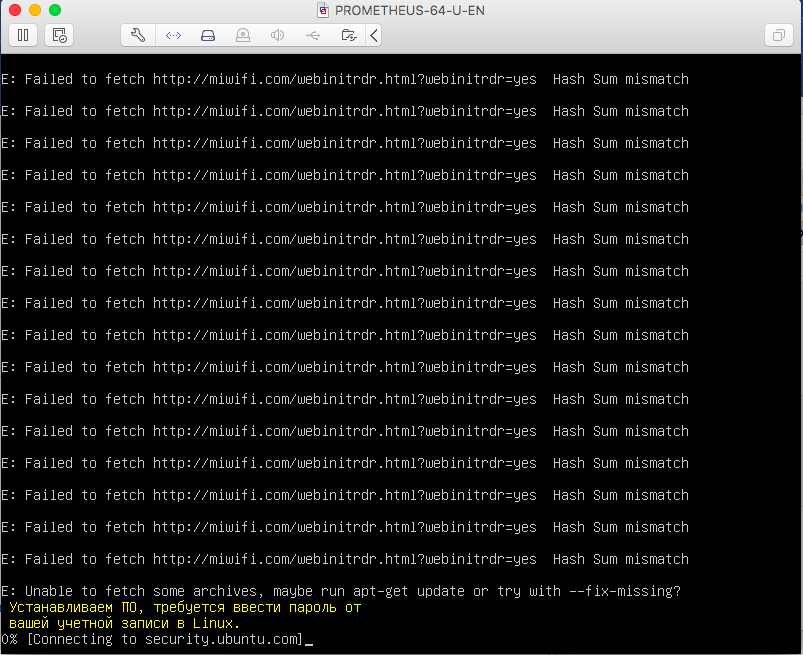Click the 'вашей учетной записи в Linux' line
The width and height of the screenshot is (803, 655).
click(x=124, y=623)
